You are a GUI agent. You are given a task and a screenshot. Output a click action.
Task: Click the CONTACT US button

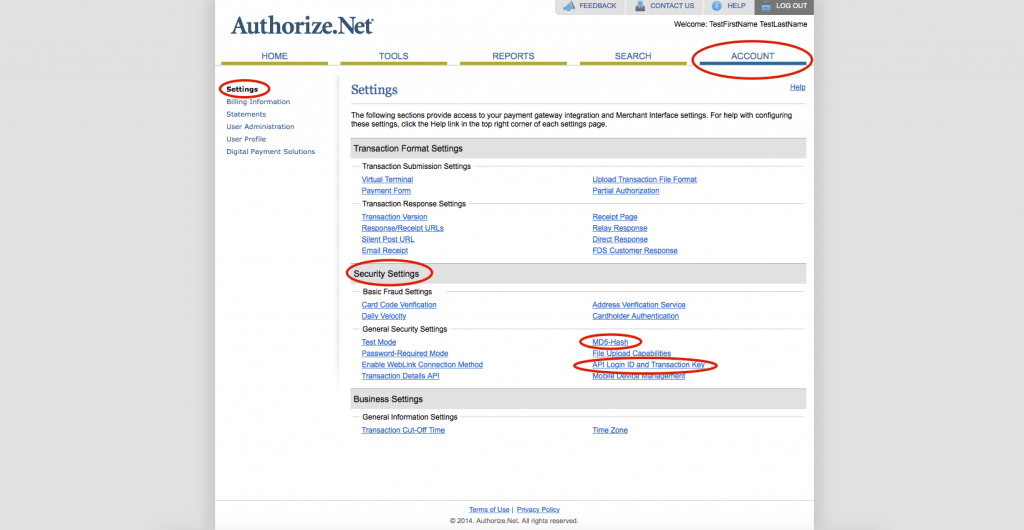pos(664,7)
